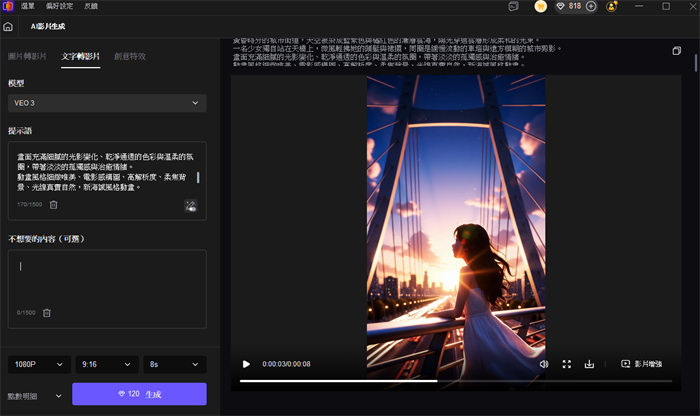Mute the video volume

[544, 364]
